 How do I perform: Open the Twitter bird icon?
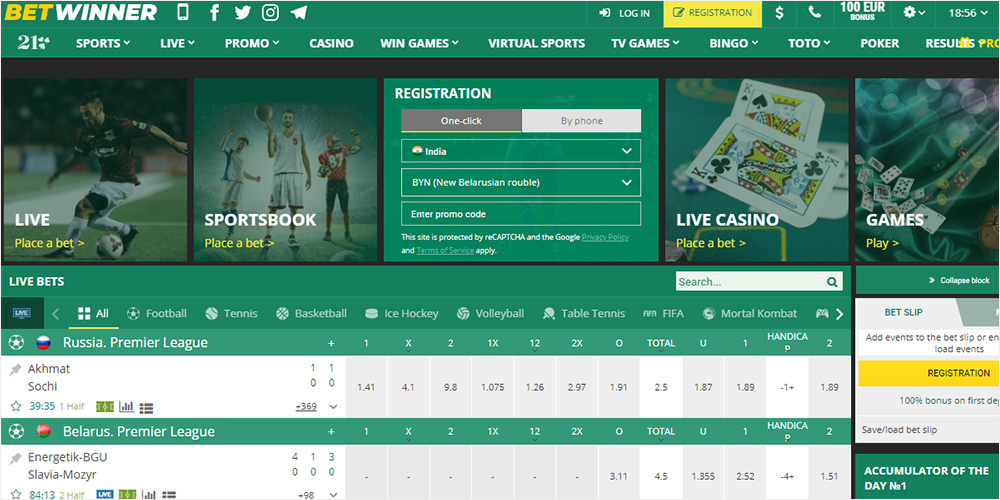tap(242, 12)
